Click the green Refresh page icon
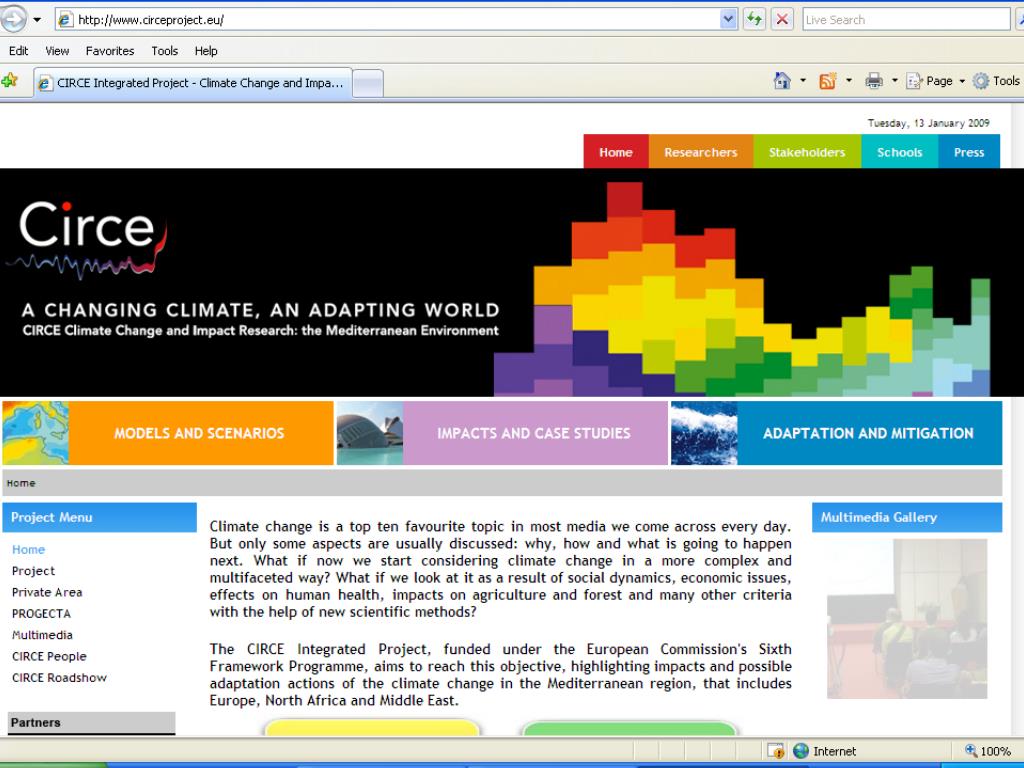The image size is (1024, 768). pyautogui.click(x=754, y=20)
